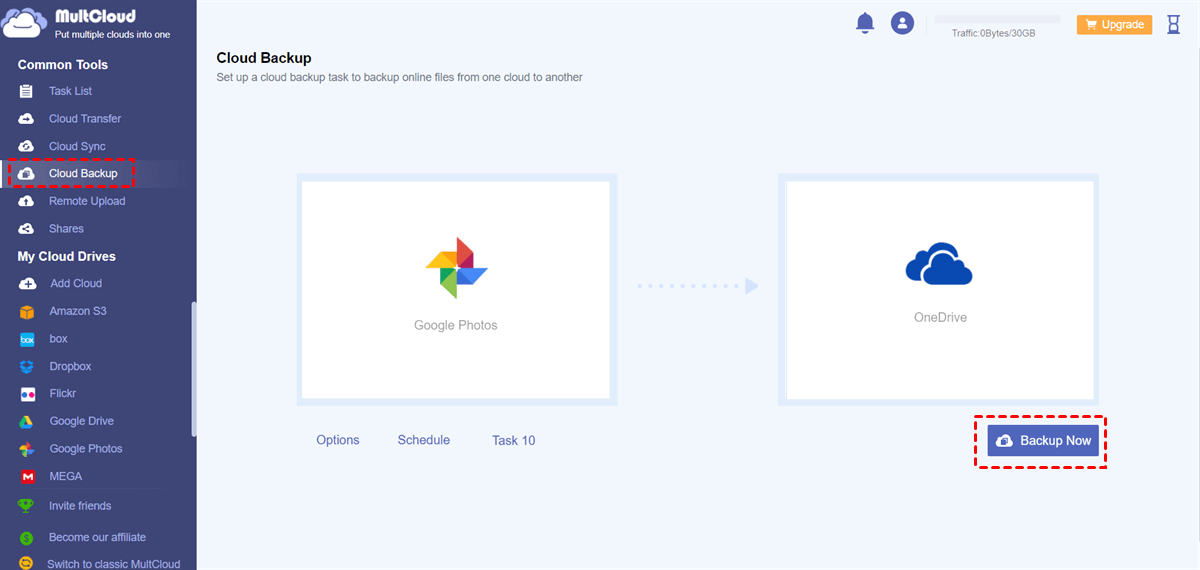Viewport: 1200px width, 570px height.
Task: Click the Amazon S3 icon
Action: tap(27, 311)
